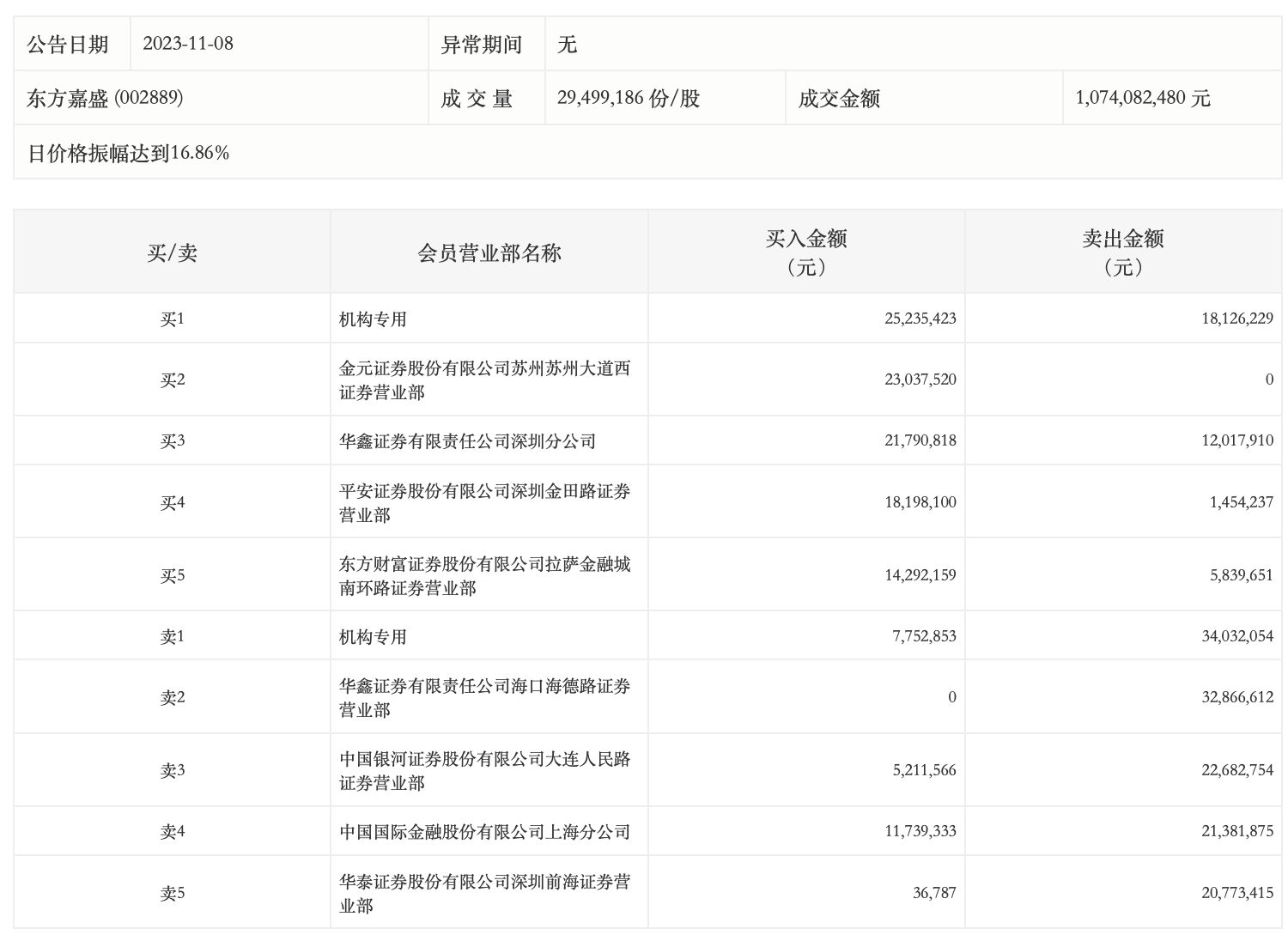
Task: Select the stock name 东方嘉盛 (002889)
Action: click(105, 98)
